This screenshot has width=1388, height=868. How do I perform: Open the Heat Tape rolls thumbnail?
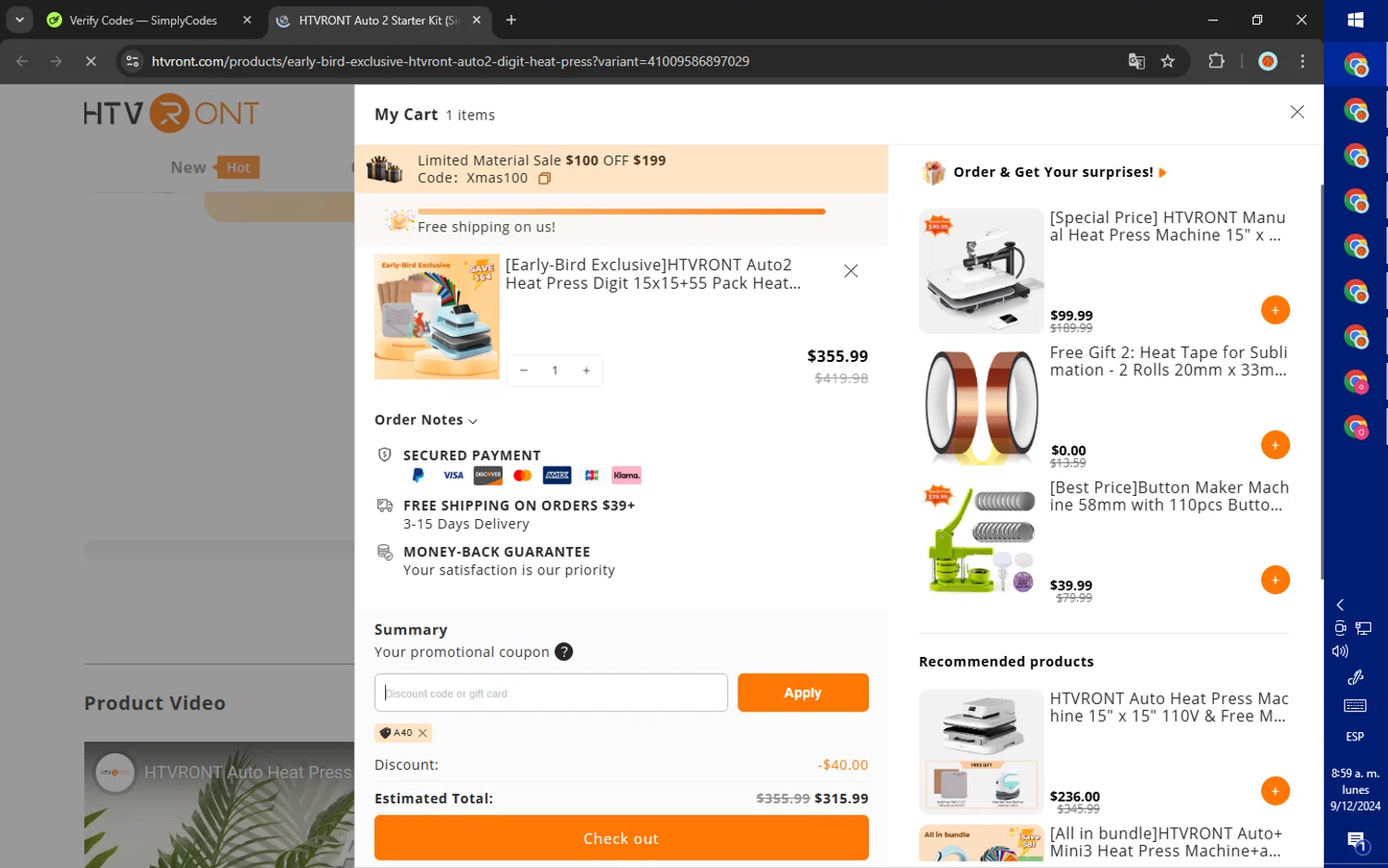click(981, 406)
